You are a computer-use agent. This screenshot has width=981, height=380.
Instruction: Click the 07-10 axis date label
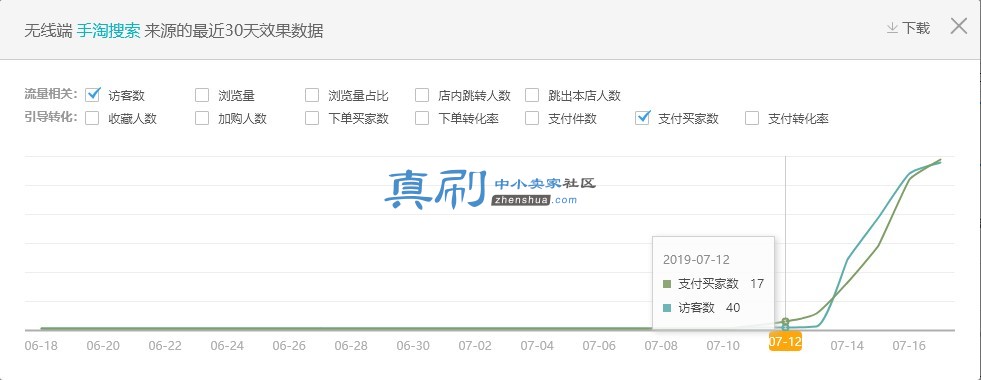(723, 345)
